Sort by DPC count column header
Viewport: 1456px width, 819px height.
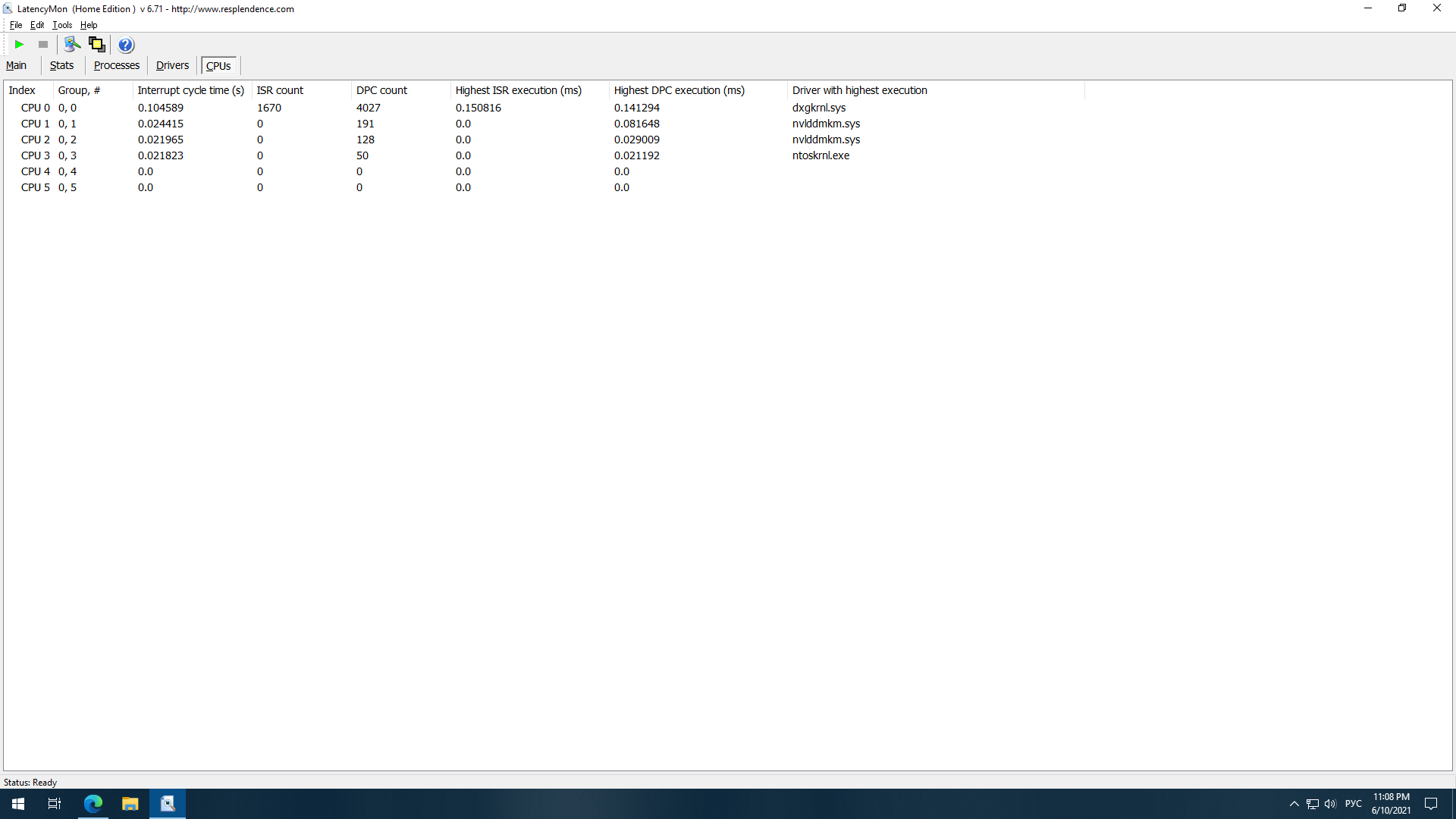[x=381, y=90]
